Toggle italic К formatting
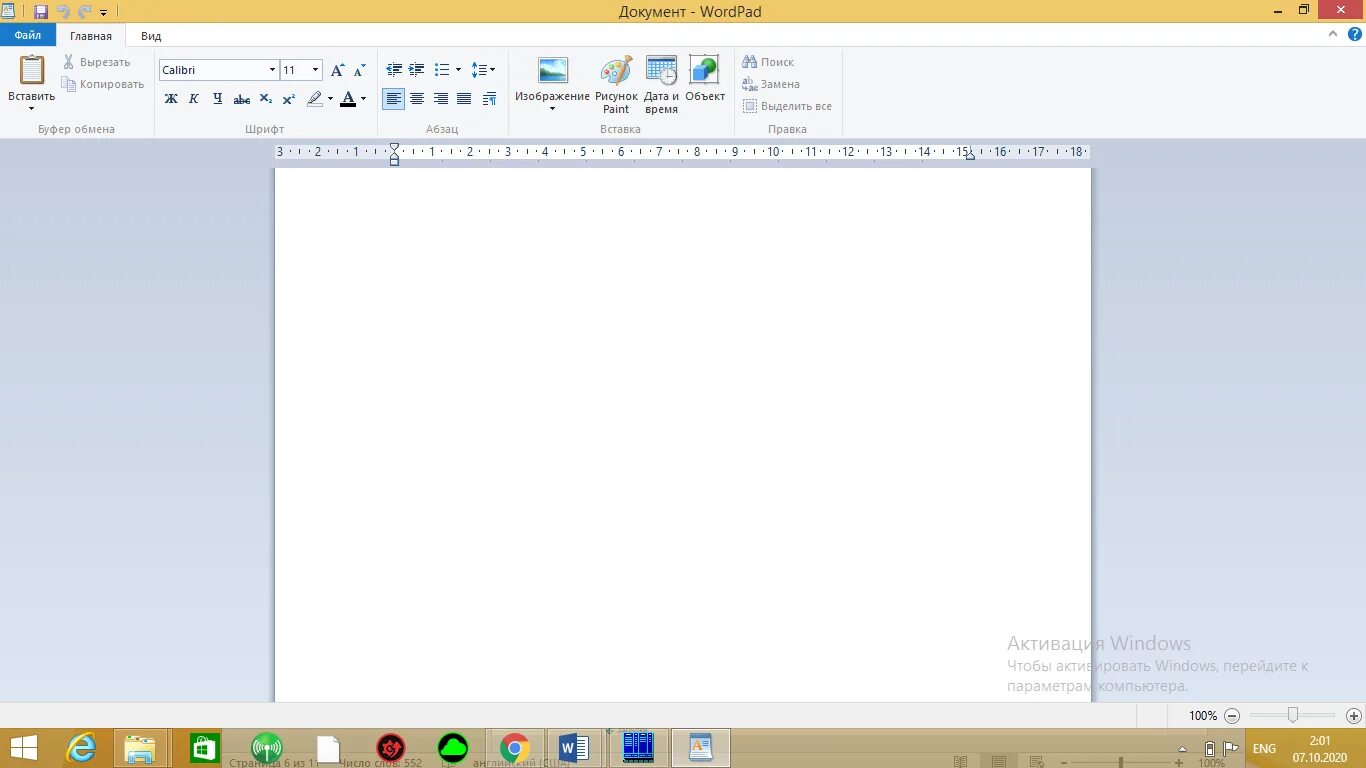This screenshot has height=768, width=1366. [194, 99]
